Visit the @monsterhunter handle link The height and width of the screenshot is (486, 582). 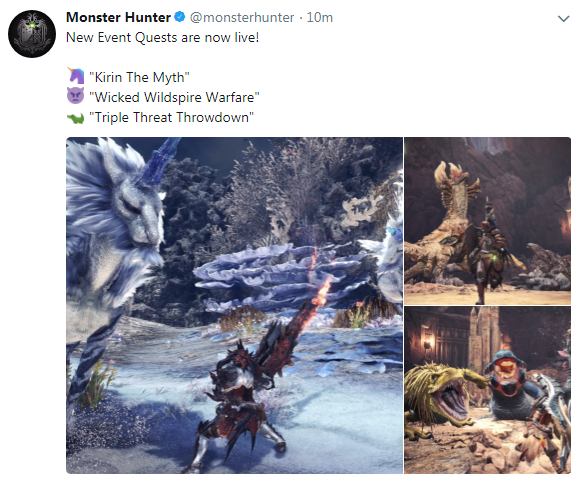(x=242, y=17)
